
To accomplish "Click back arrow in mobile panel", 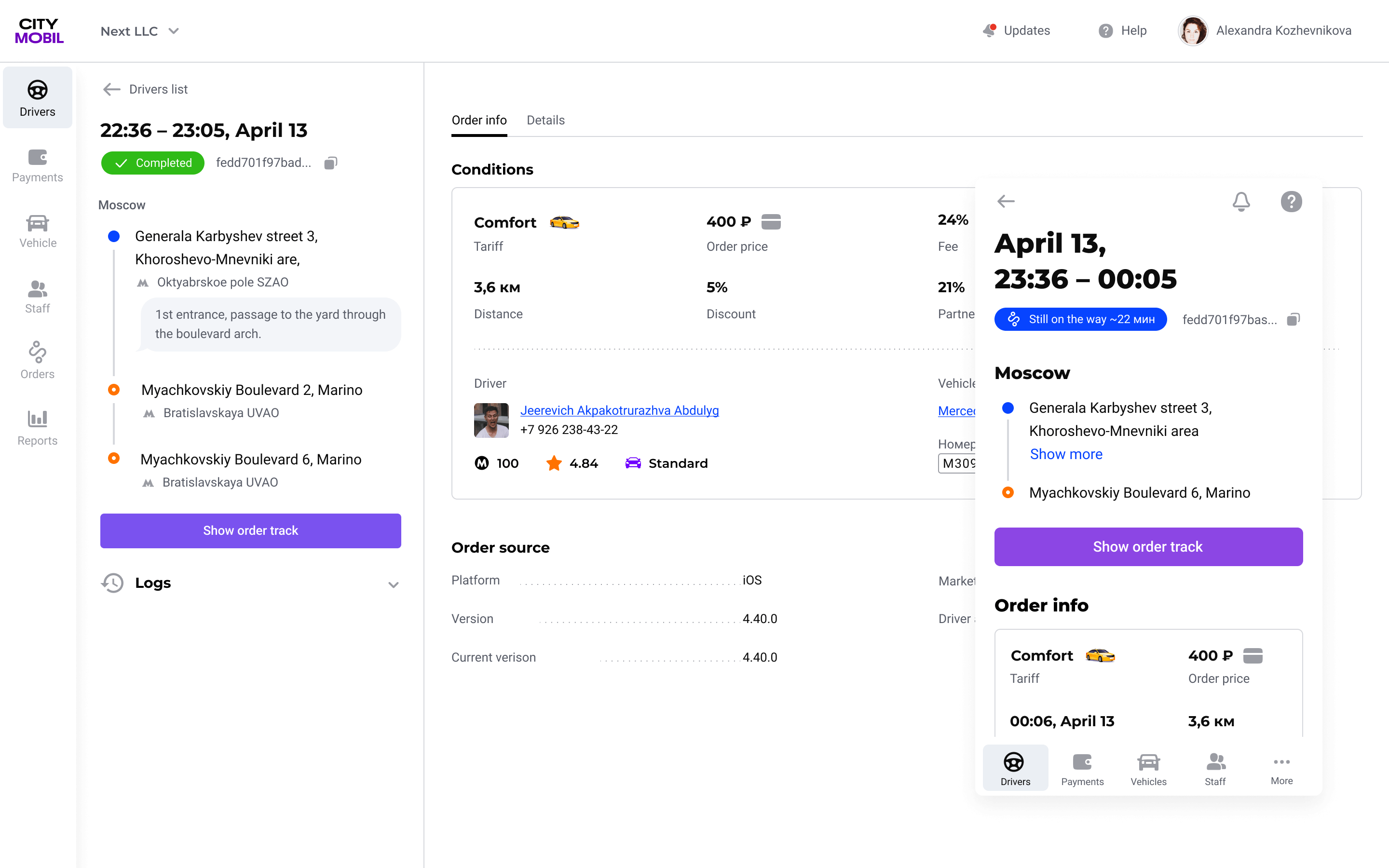I will point(1006,201).
